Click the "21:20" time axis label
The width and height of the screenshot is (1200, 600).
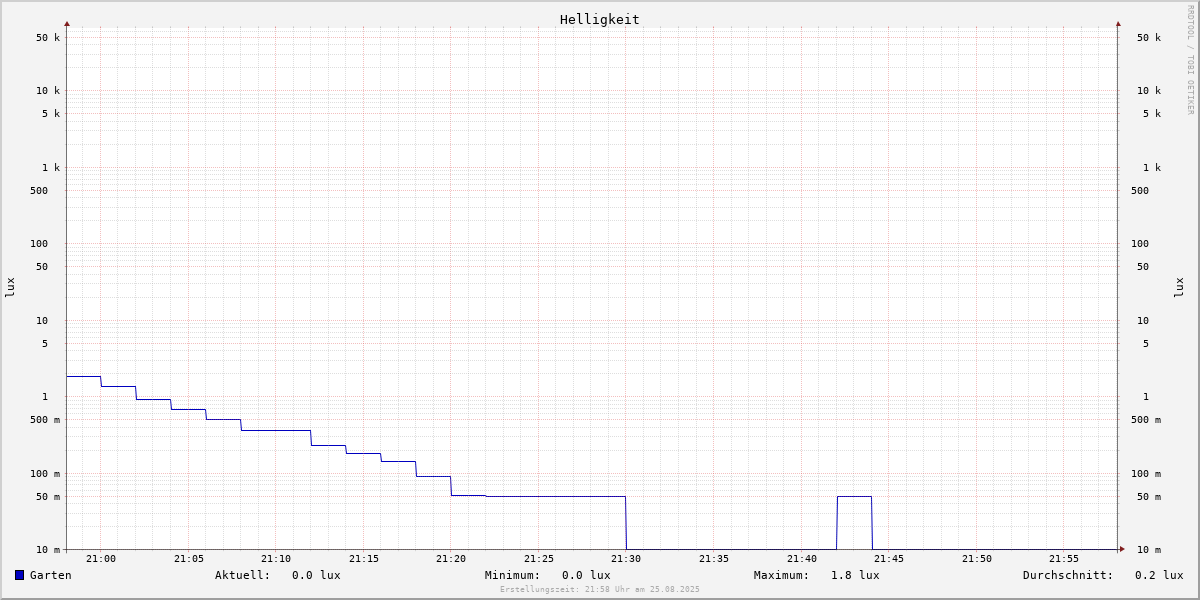pyautogui.click(x=451, y=559)
